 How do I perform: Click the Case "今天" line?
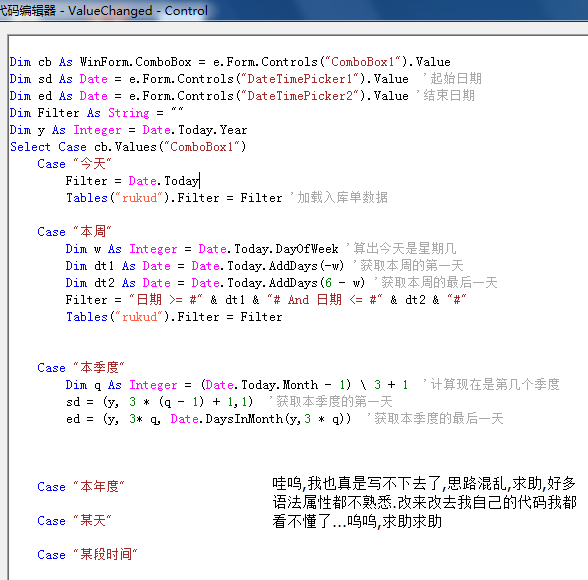pos(74,164)
